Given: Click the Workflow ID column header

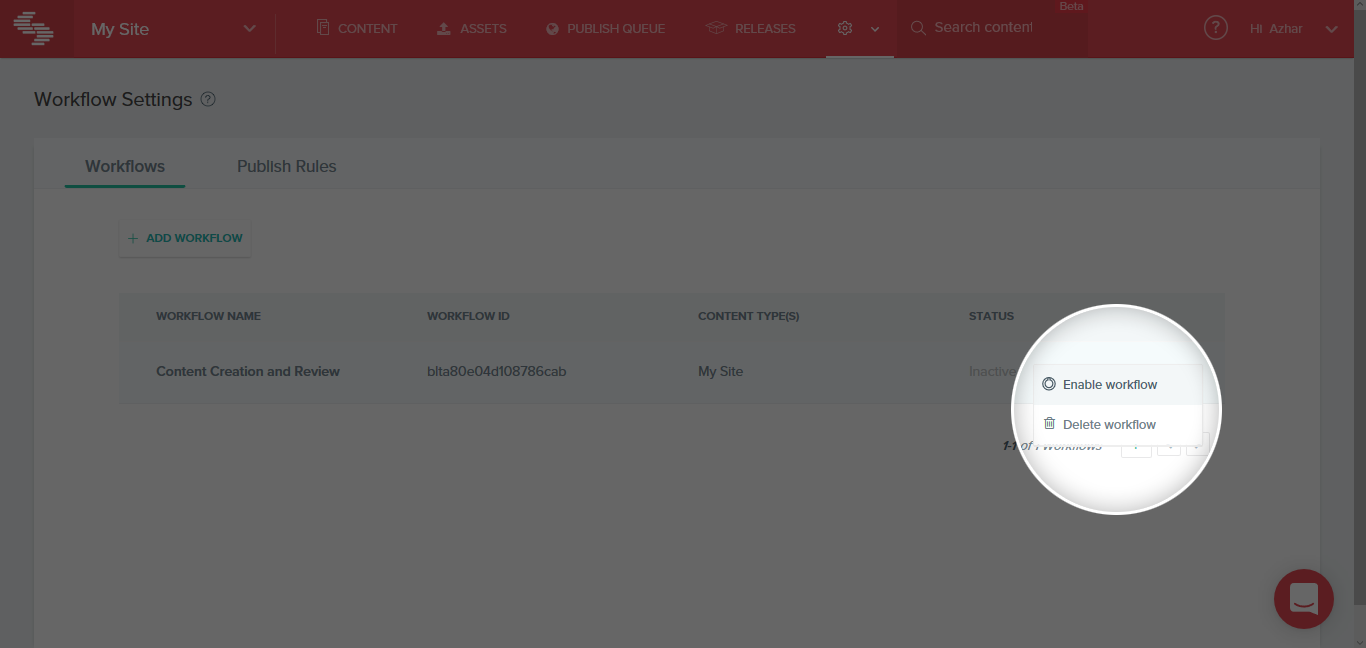Looking at the screenshot, I should pyautogui.click(x=468, y=316).
